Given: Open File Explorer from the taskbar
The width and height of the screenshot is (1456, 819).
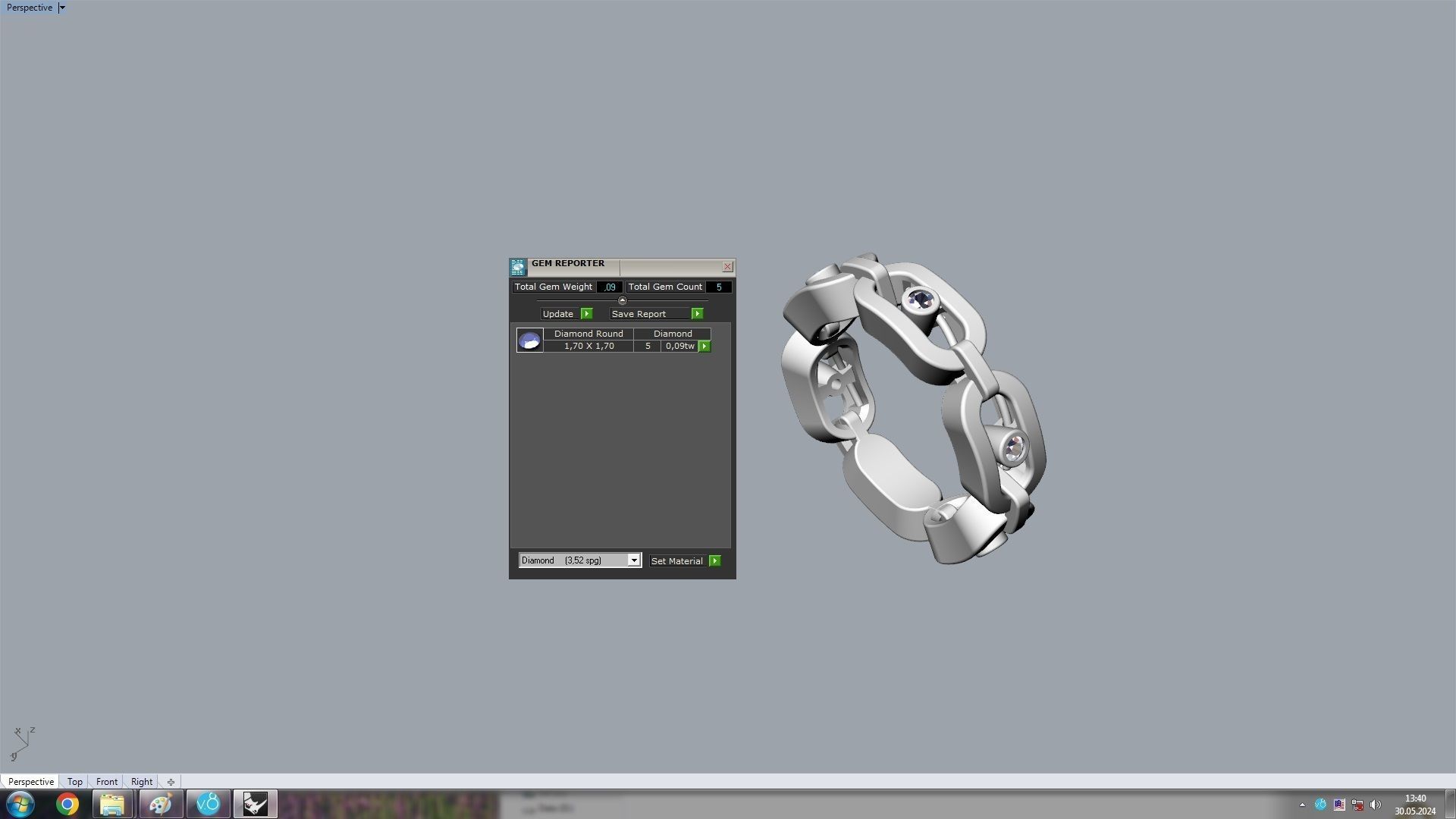Looking at the screenshot, I should click(x=112, y=804).
